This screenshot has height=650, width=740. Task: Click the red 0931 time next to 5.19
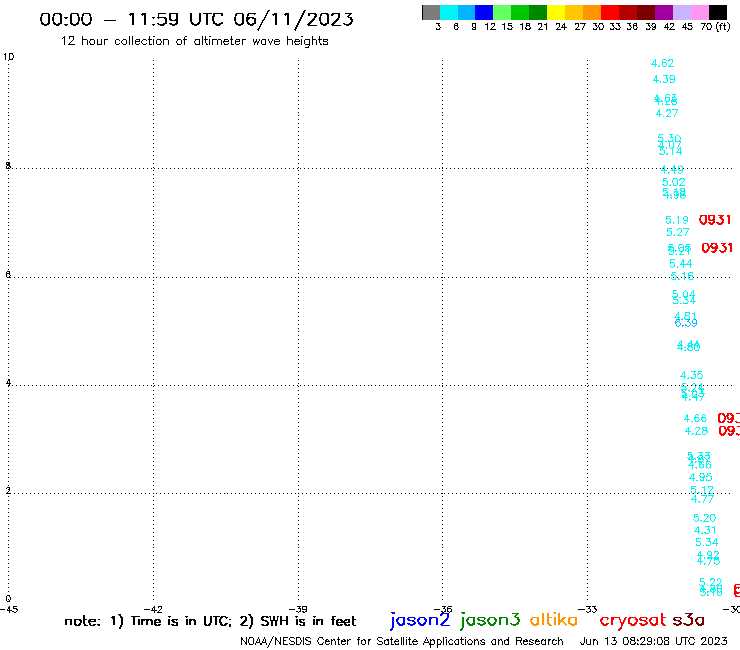click(715, 220)
